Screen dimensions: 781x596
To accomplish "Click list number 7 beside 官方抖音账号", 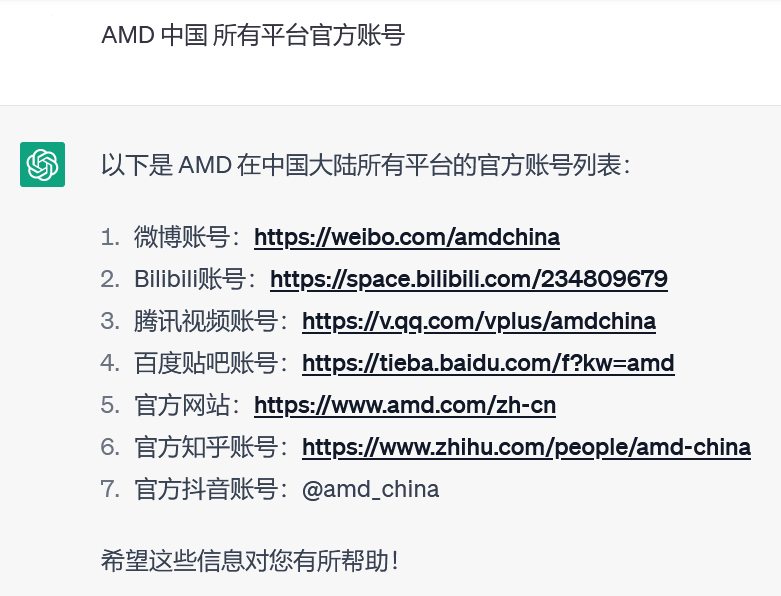I will (109, 490).
